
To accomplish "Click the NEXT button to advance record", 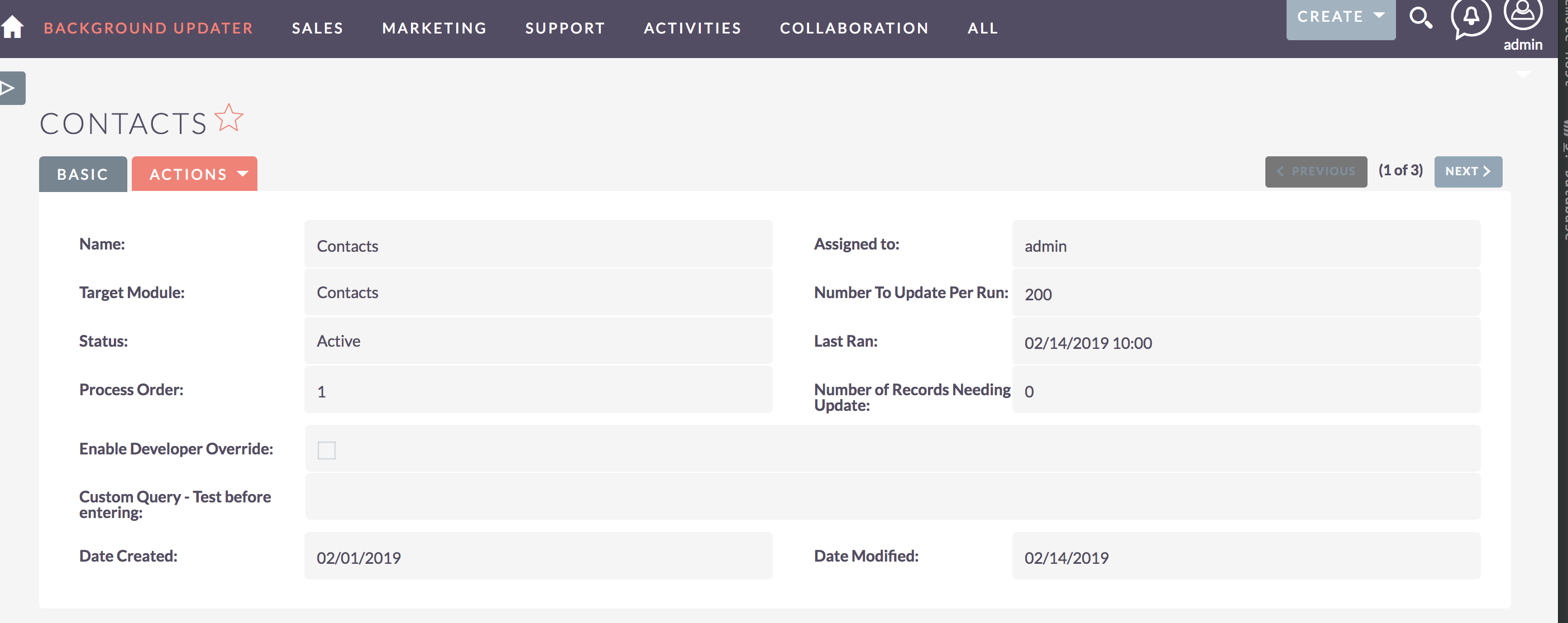I will coord(1468,171).
